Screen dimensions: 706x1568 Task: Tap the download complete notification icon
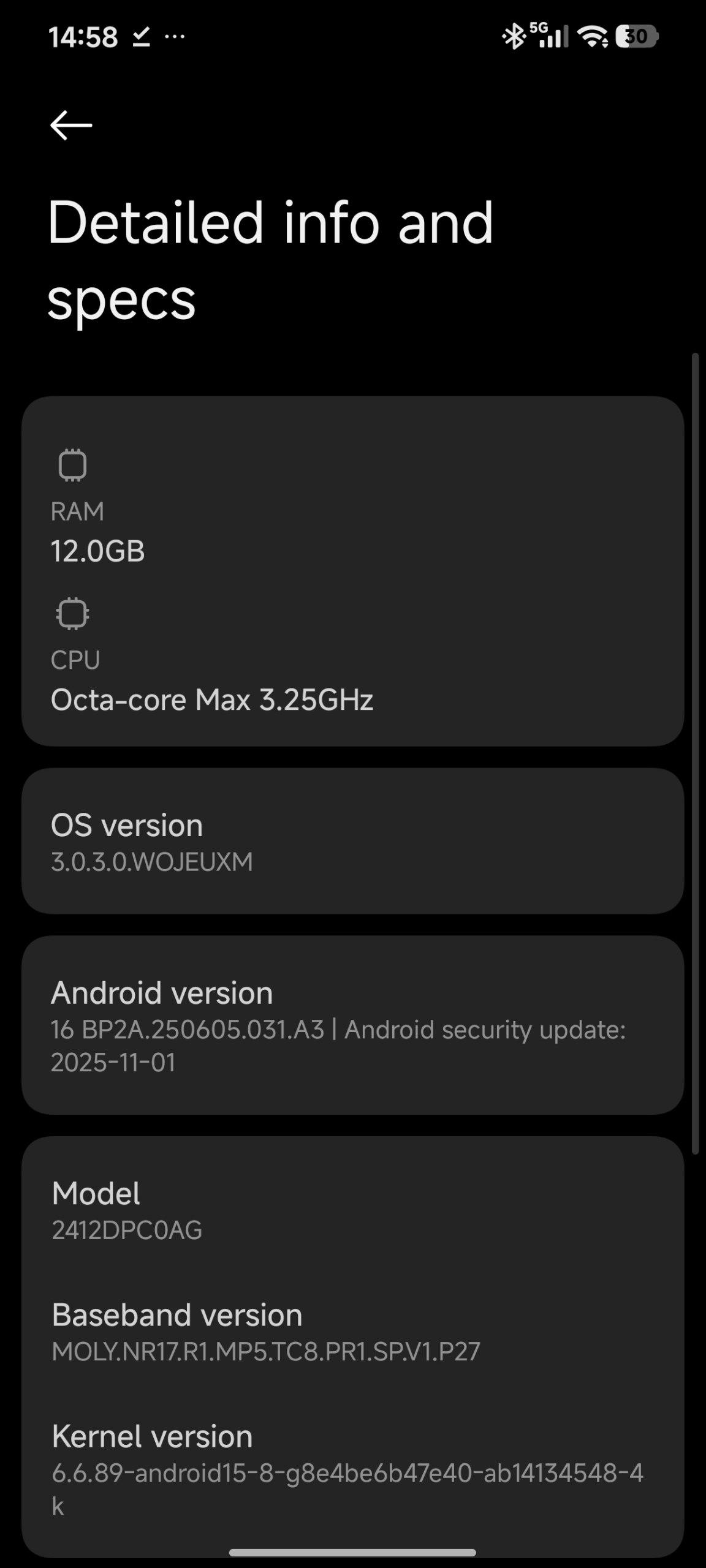tap(141, 38)
